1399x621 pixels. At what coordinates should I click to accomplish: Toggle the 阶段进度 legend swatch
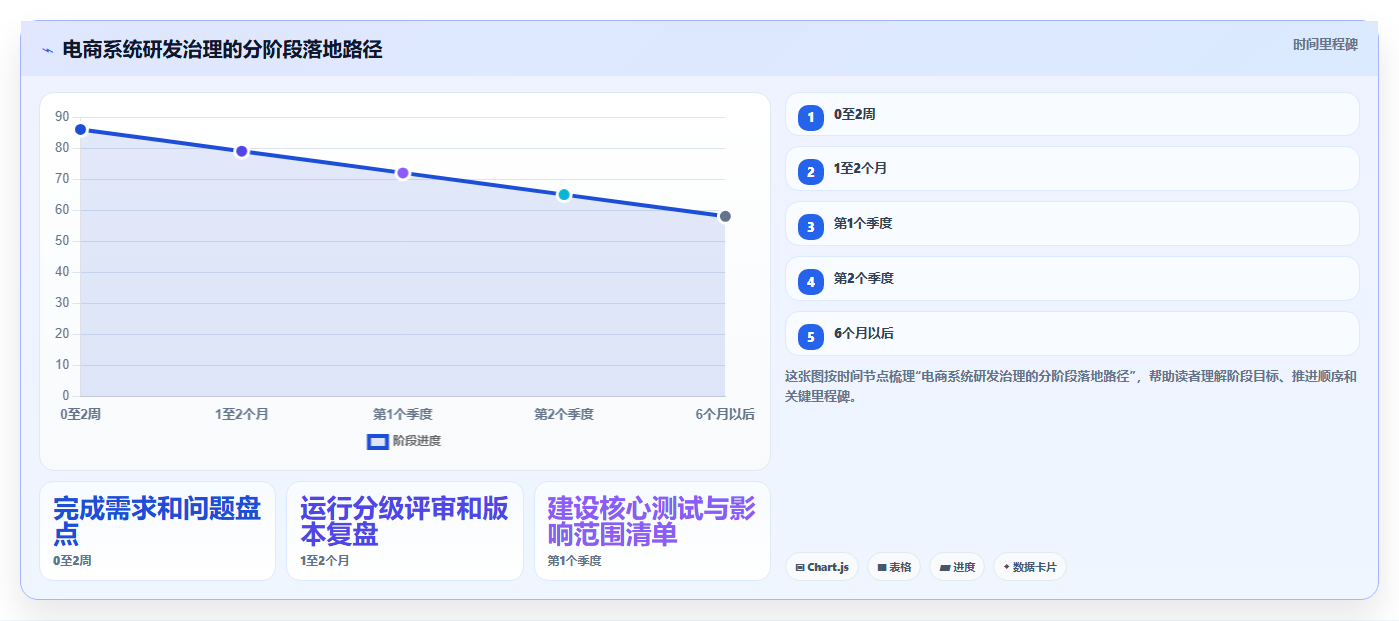[378, 441]
